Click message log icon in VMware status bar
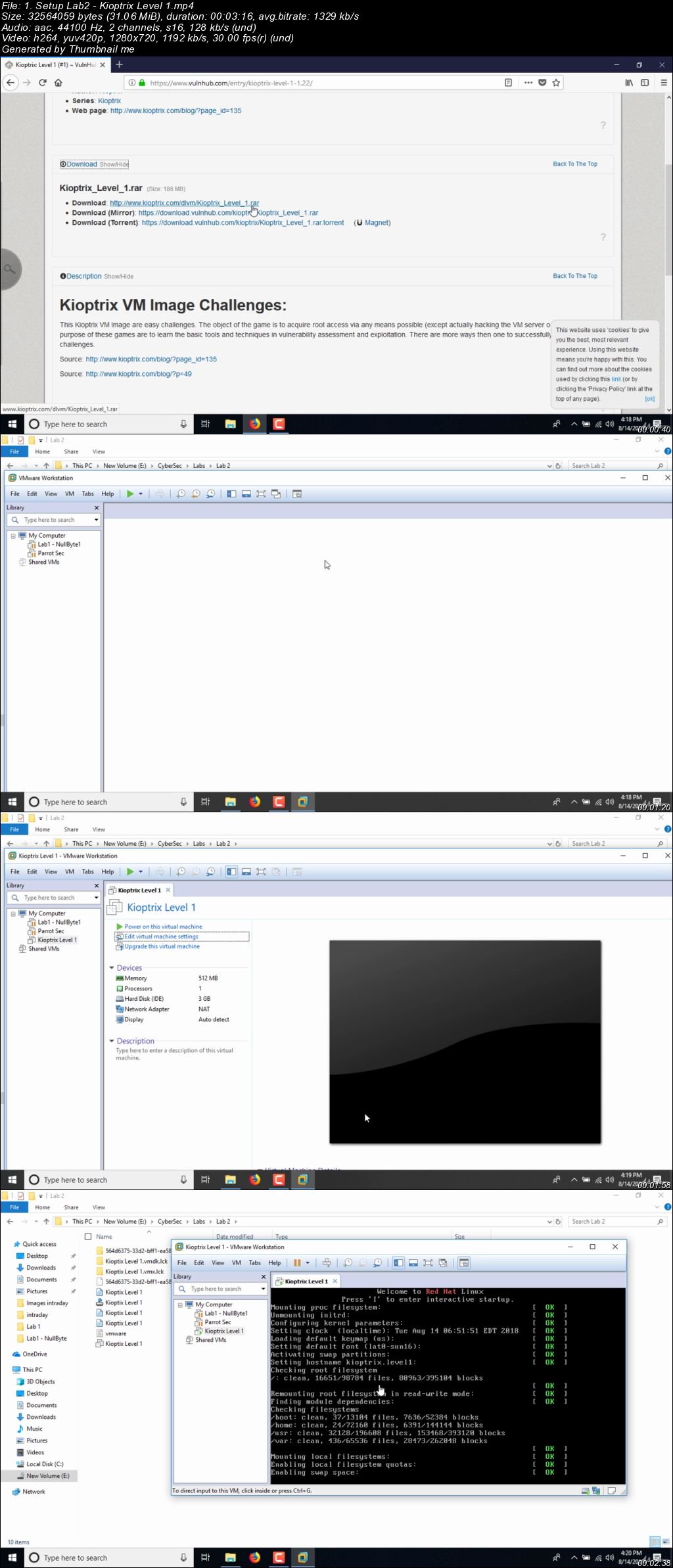Screen dimensions: 673x1568 pyautogui.click(x=612, y=1490)
